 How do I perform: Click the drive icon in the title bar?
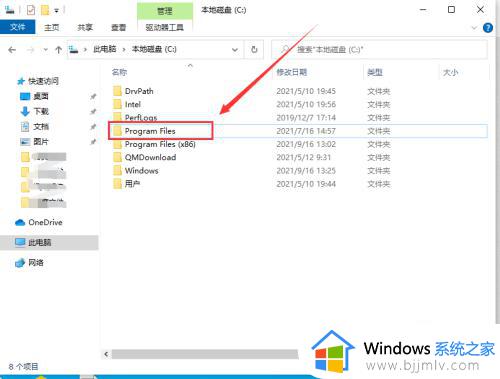point(10,10)
